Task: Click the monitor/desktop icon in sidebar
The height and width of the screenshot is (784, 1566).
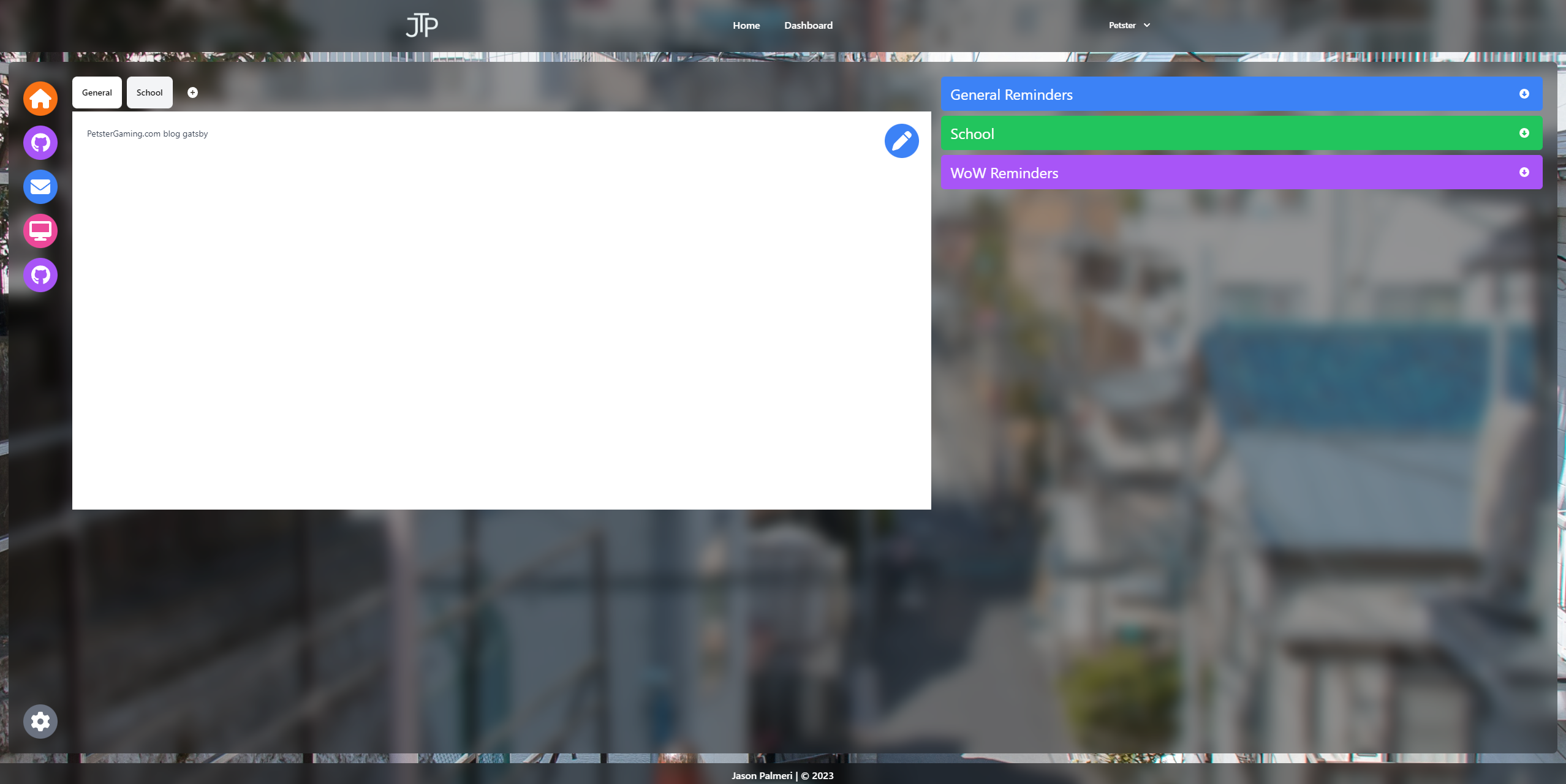Action: (40, 231)
